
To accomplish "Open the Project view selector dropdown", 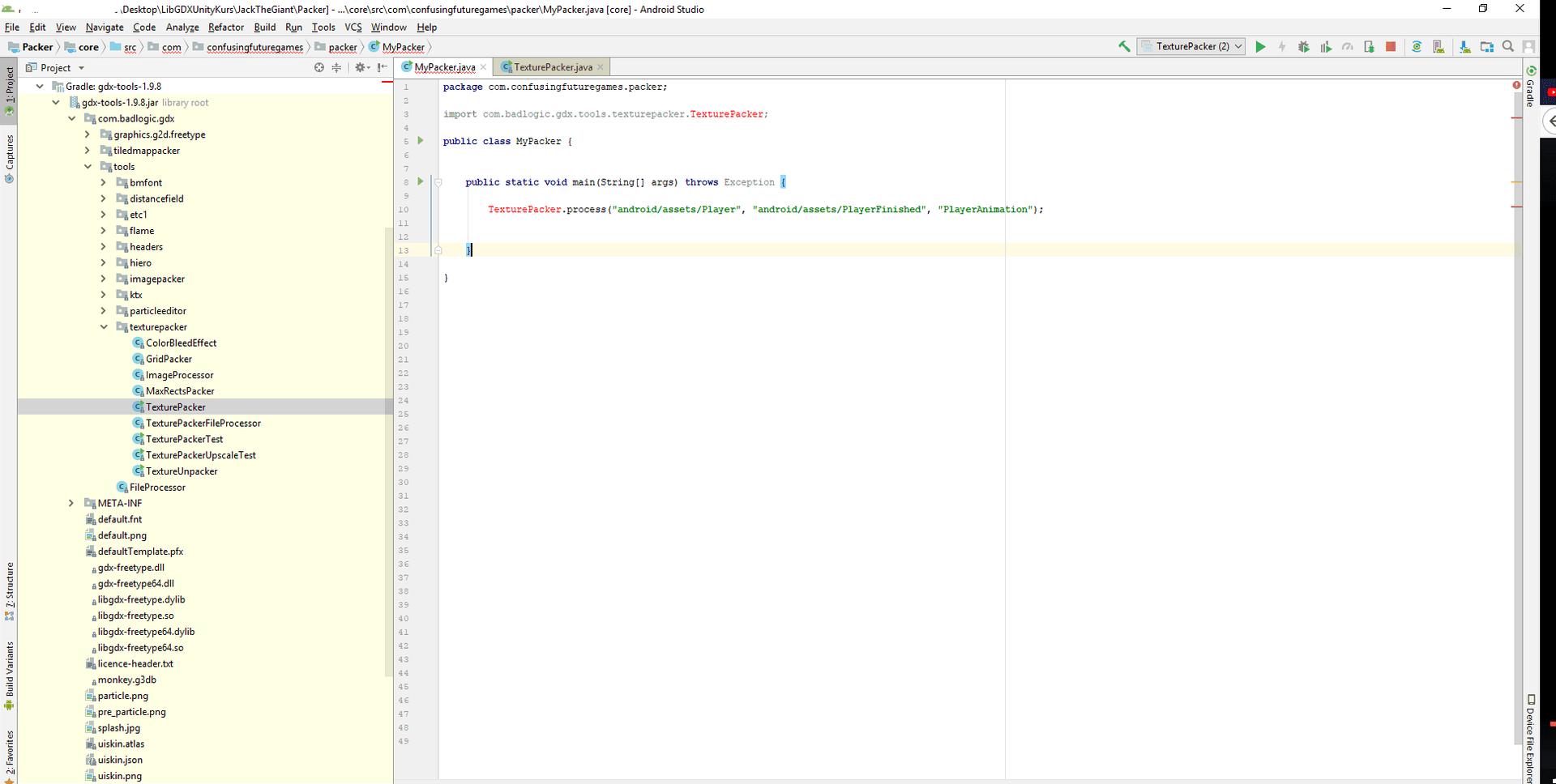I will point(55,68).
